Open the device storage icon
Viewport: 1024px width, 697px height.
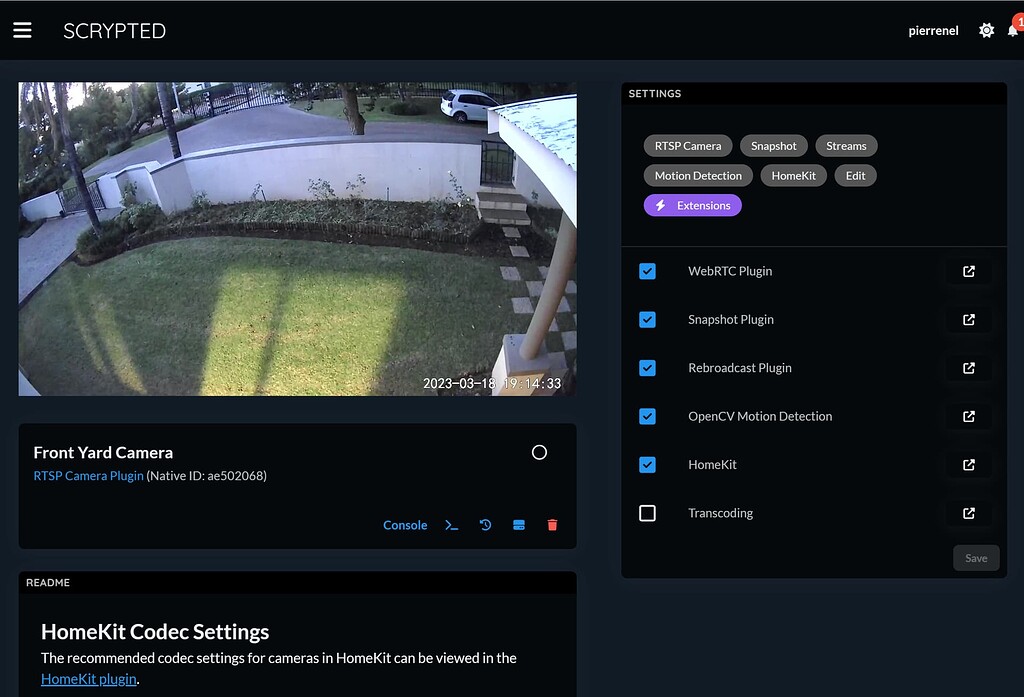[x=519, y=524]
